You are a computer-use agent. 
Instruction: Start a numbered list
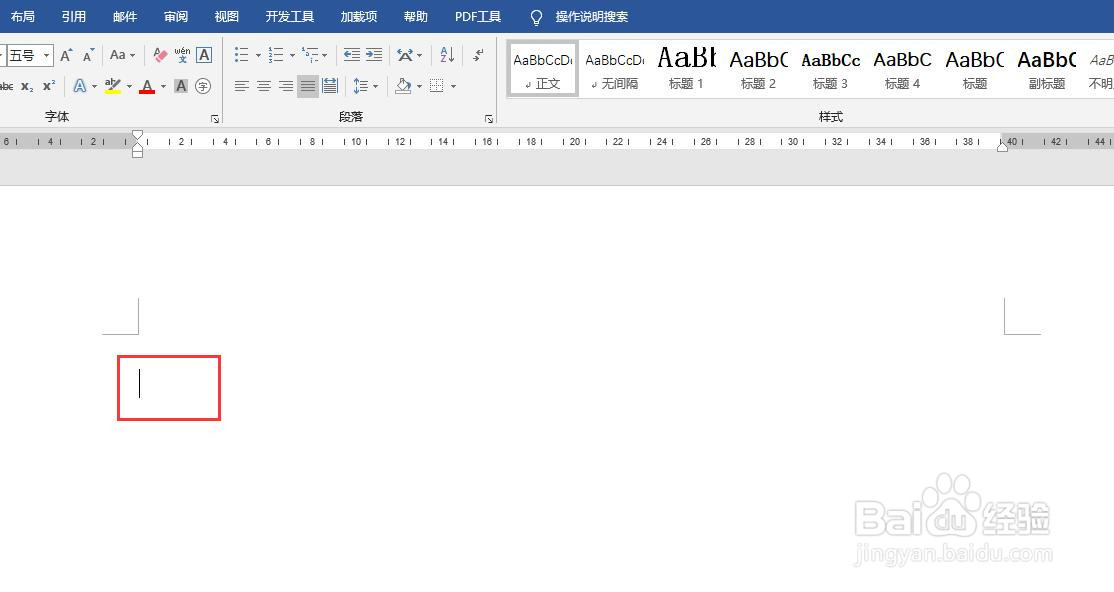[x=276, y=55]
